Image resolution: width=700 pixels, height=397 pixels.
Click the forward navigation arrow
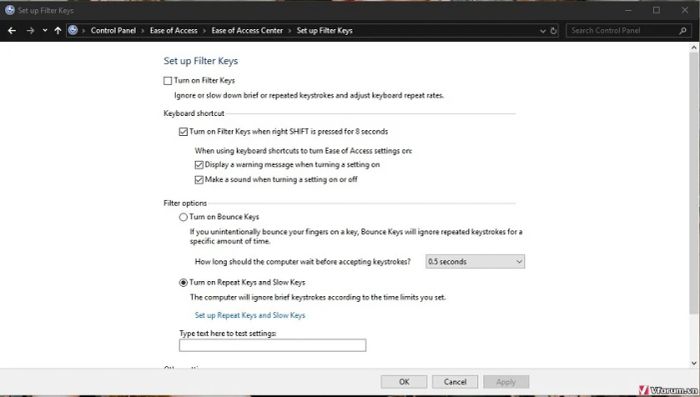click(30, 30)
